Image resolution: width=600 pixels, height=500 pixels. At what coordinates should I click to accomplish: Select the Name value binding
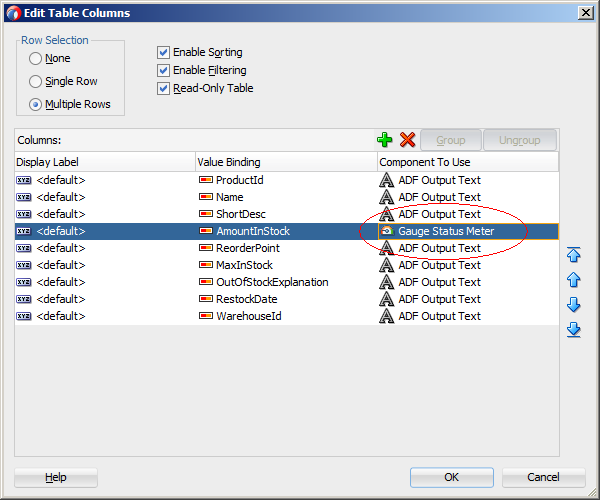click(x=230, y=197)
